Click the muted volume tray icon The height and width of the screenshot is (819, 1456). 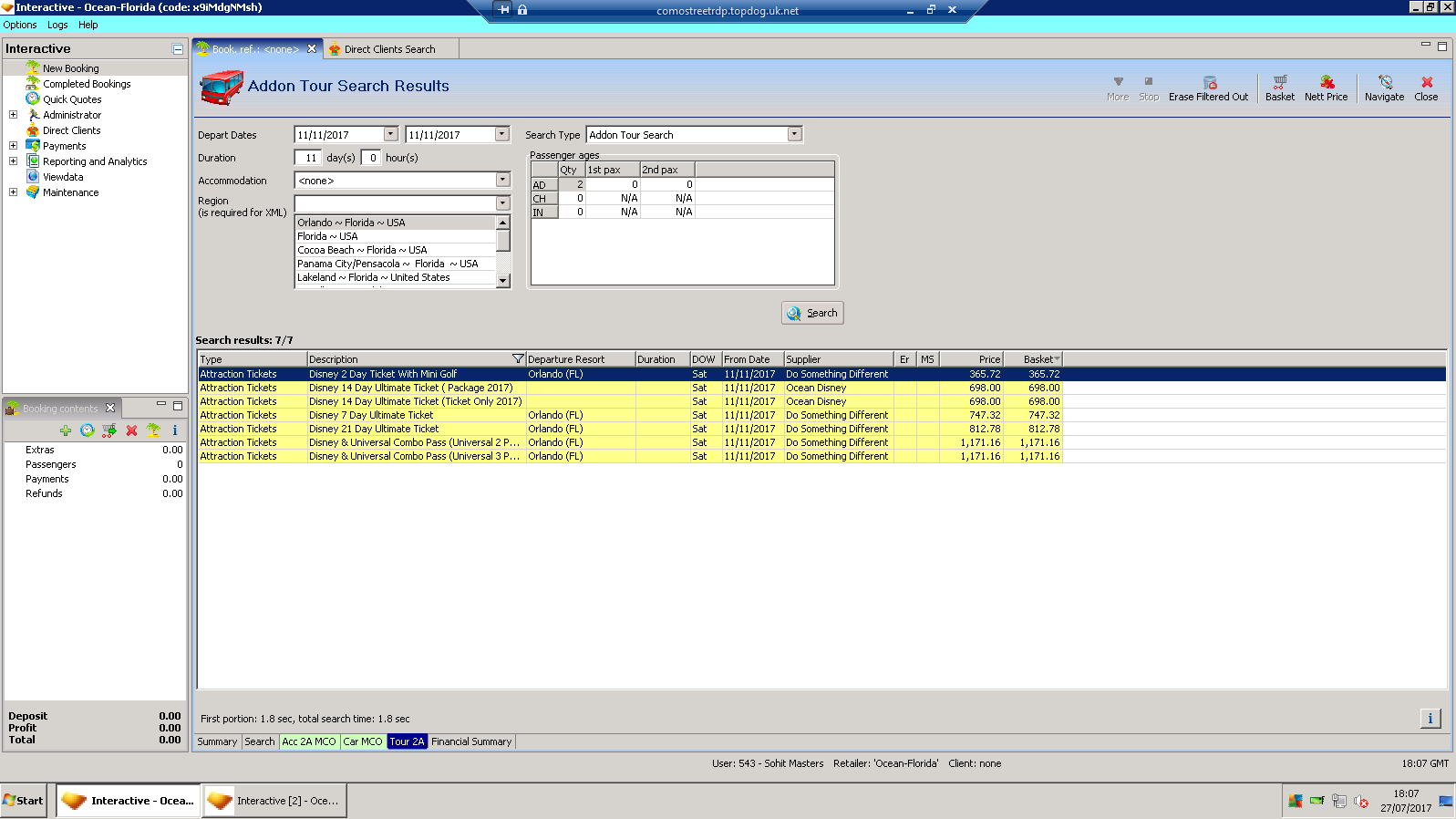click(1361, 802)
